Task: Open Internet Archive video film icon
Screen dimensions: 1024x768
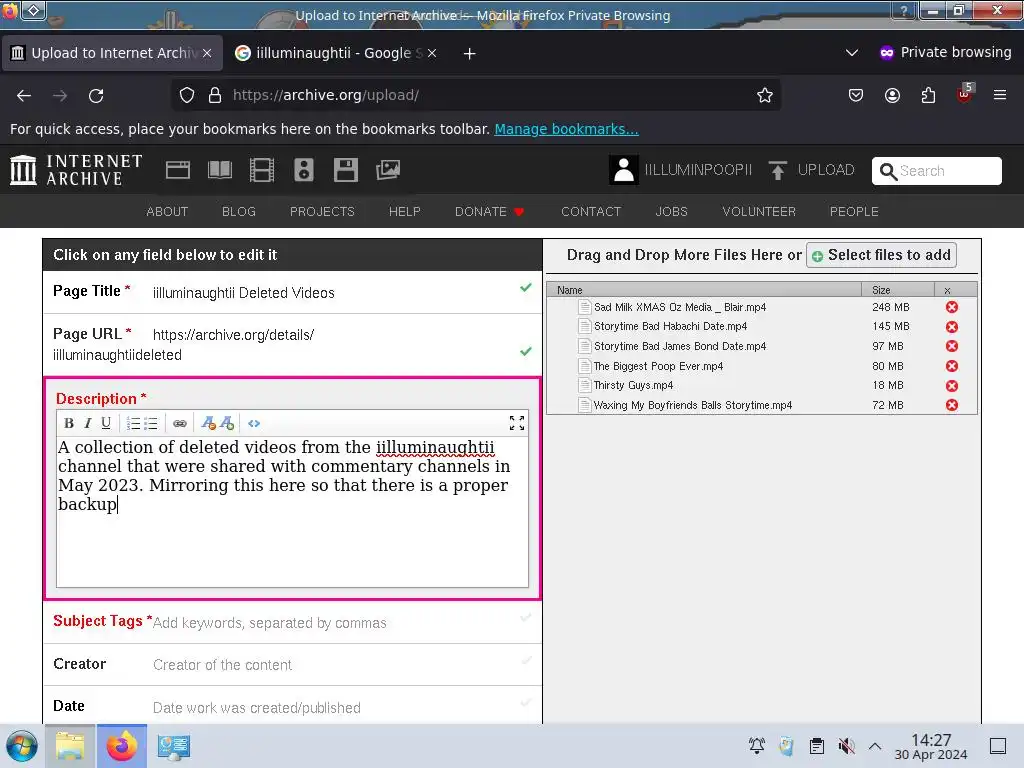Action: [262, 170]
